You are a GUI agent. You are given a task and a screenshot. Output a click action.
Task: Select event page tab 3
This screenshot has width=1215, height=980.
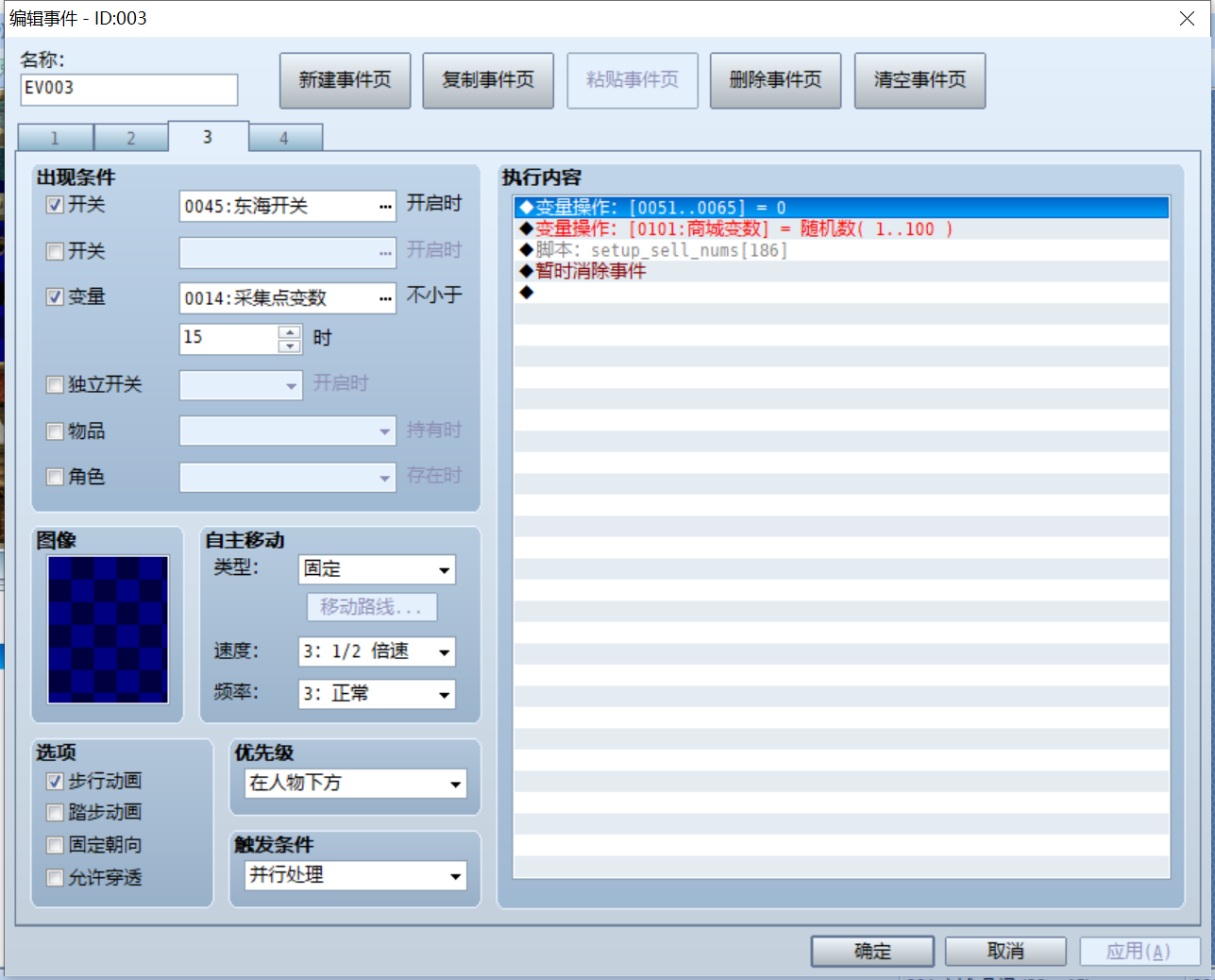point(208,136)
